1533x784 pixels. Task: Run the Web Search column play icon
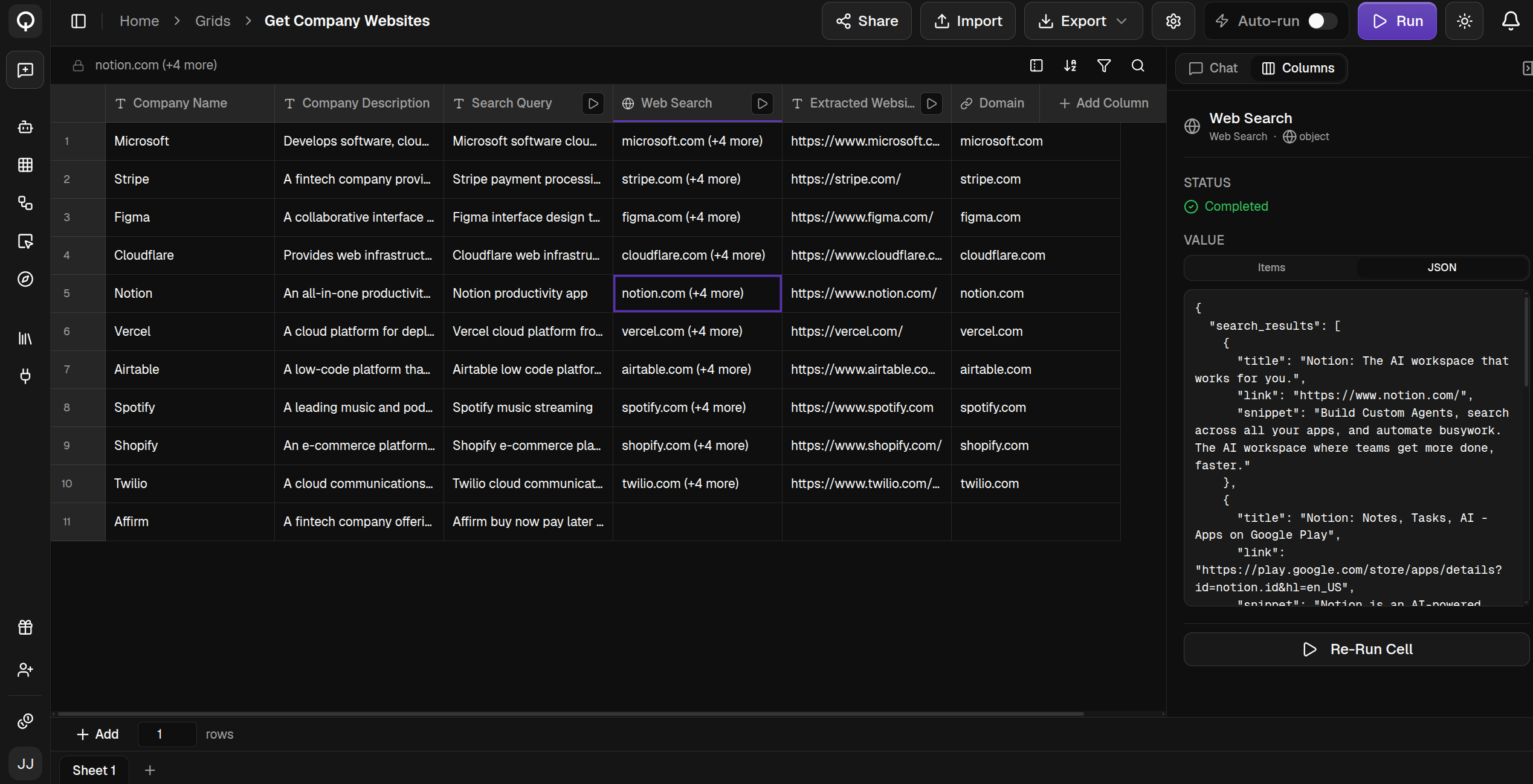pyautogui.click(x=763, y=103)
